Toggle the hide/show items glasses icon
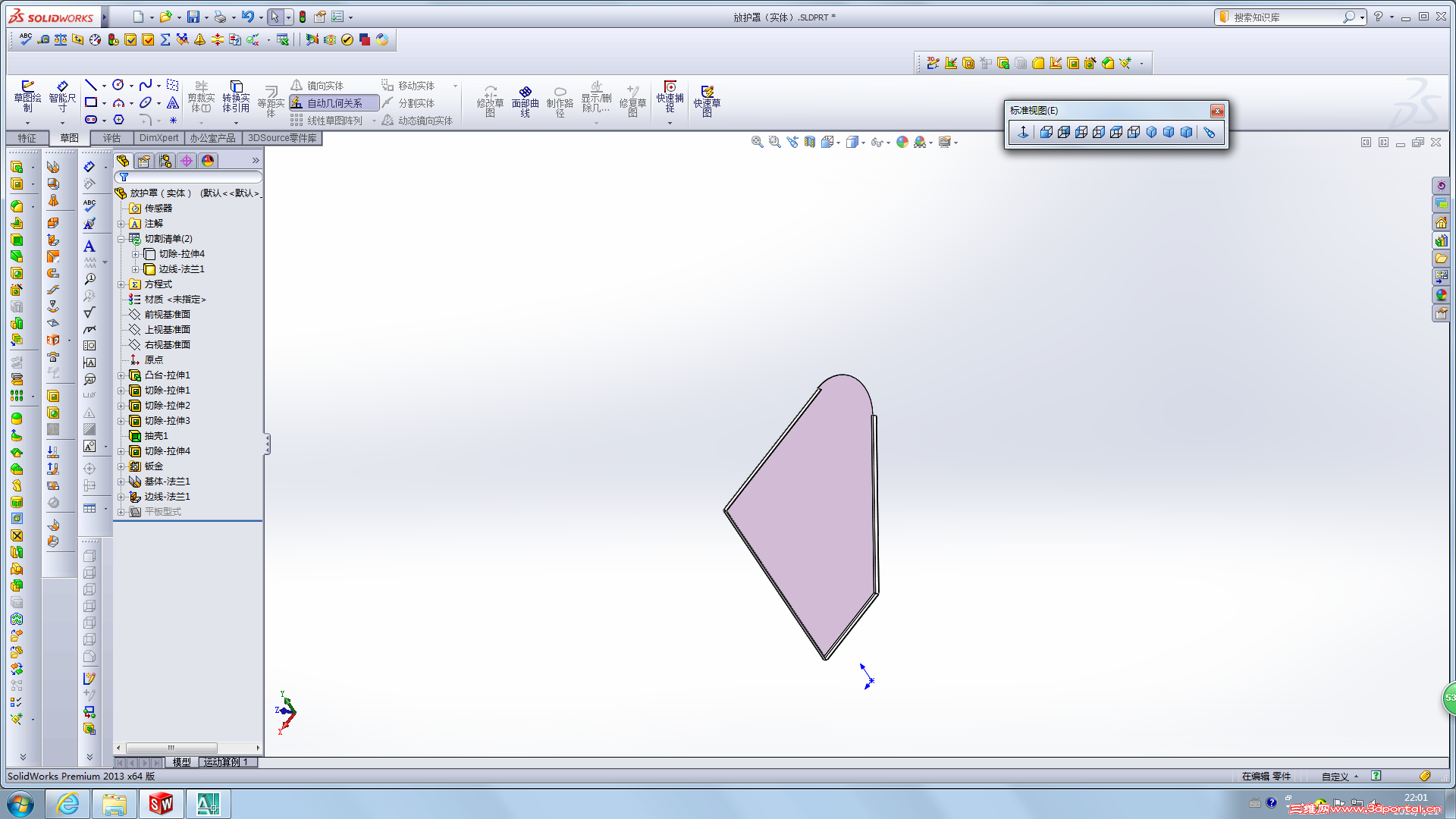The image size is (1456, 819). (x=876, y=142)
